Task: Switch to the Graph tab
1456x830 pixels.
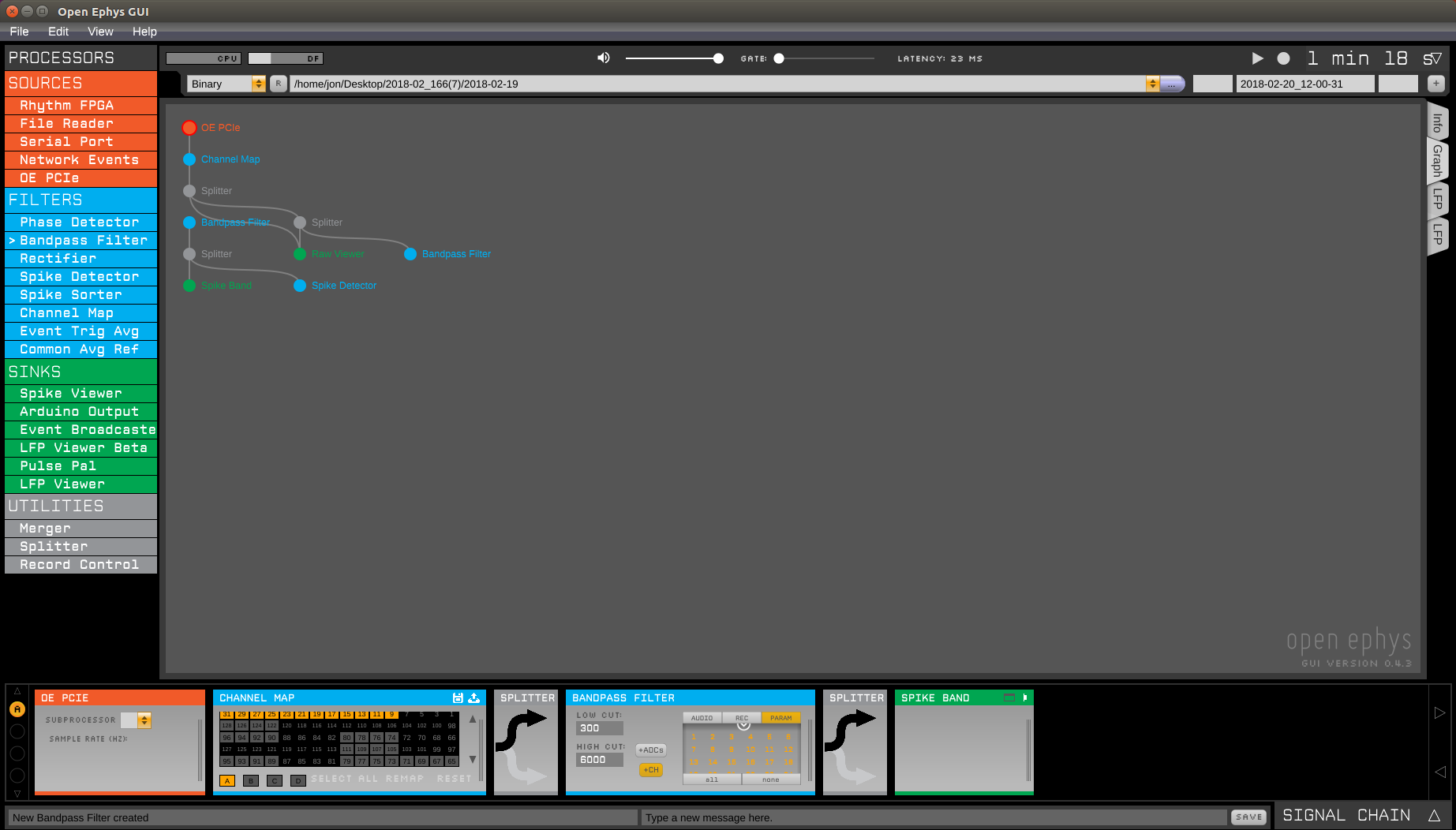Action: pyautogui.click(x=1435, y=161)
